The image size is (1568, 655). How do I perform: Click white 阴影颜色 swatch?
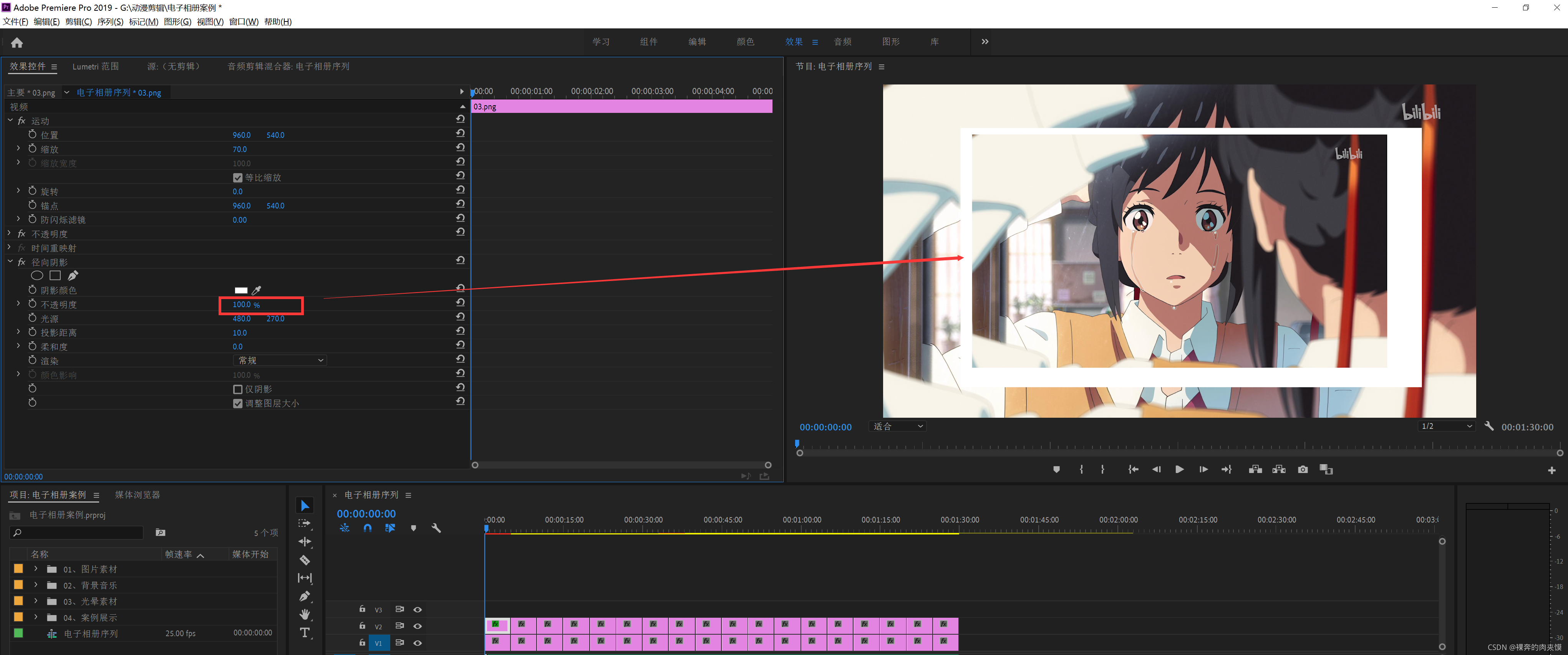coord(241,290)
